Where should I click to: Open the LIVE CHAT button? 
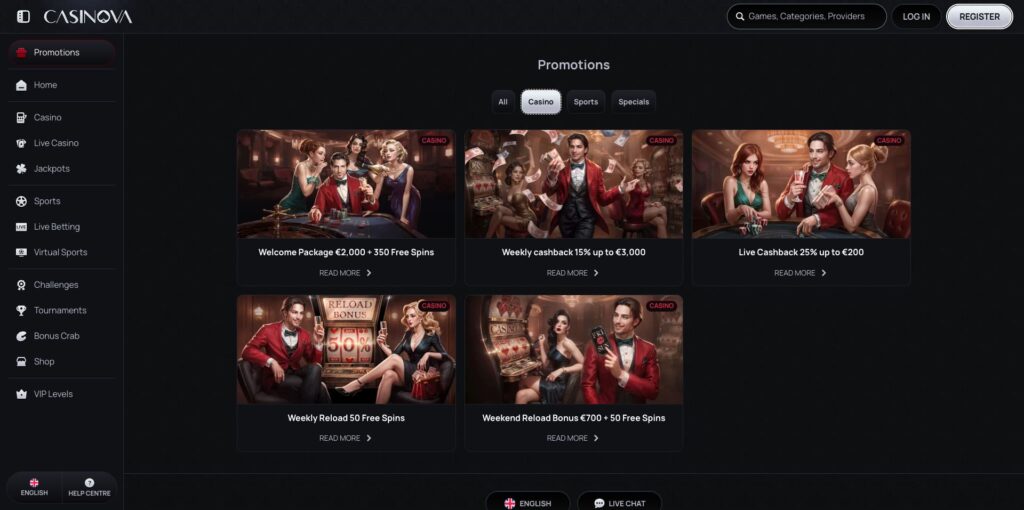pyautogui.click(x=619, y=503)
